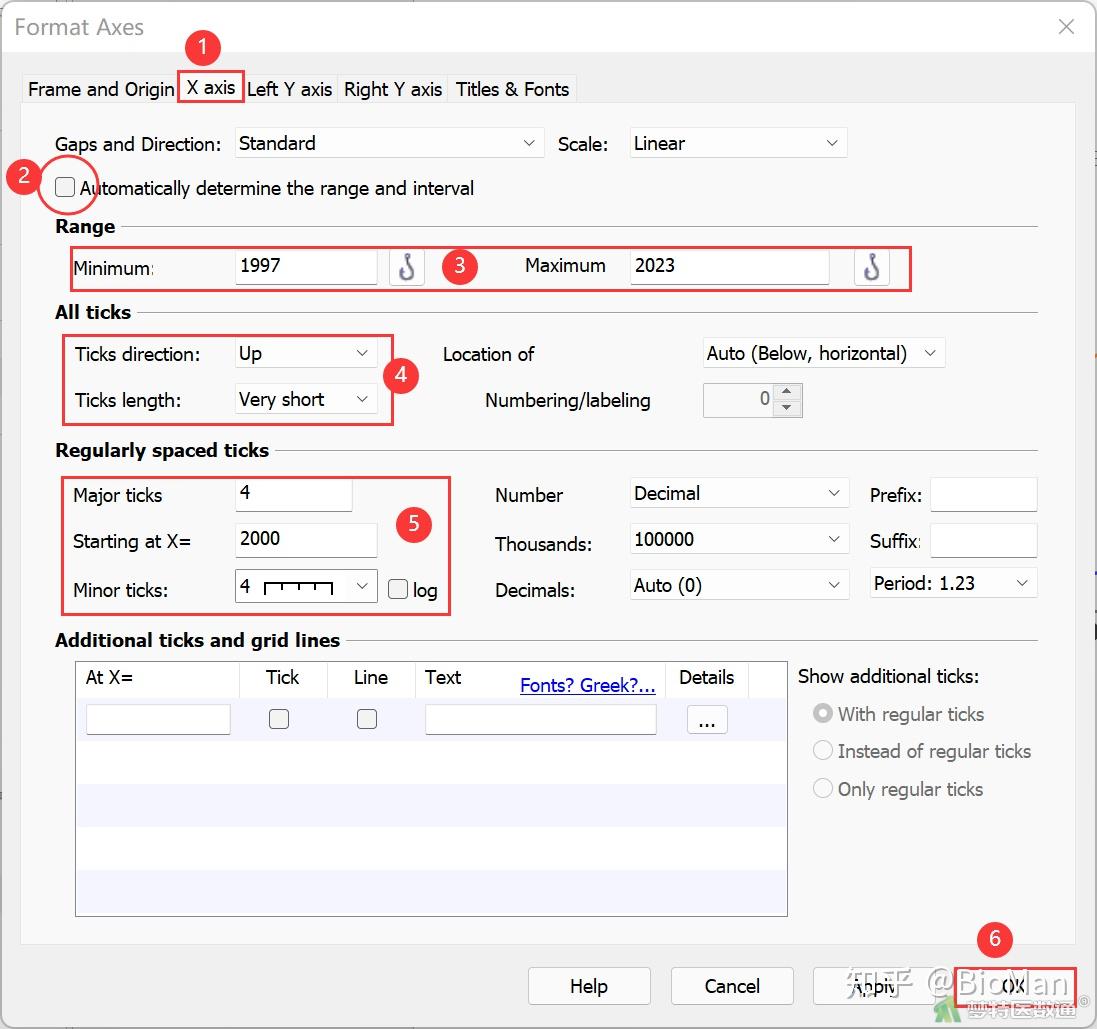Switch to the Left Y axis tab
The width and height of the screenshot is (1097, 1029).
(x=289, y=89)
